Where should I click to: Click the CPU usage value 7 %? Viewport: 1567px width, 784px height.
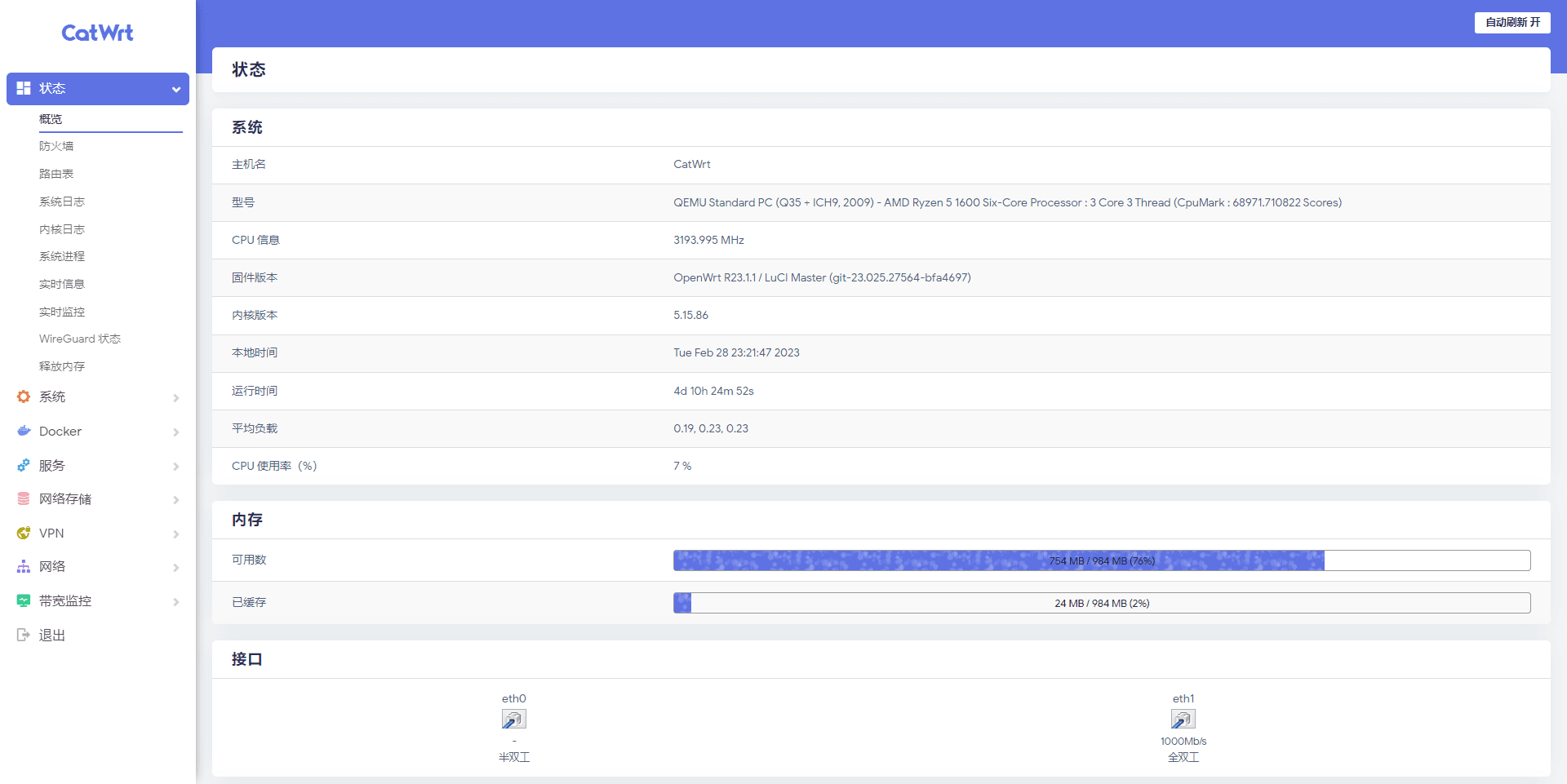(x=682, y=466)
